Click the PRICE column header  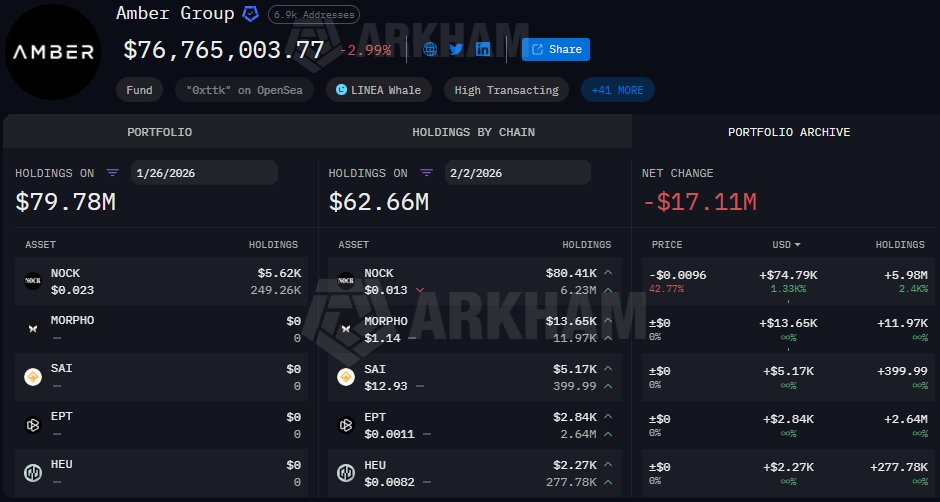(667, 245)
